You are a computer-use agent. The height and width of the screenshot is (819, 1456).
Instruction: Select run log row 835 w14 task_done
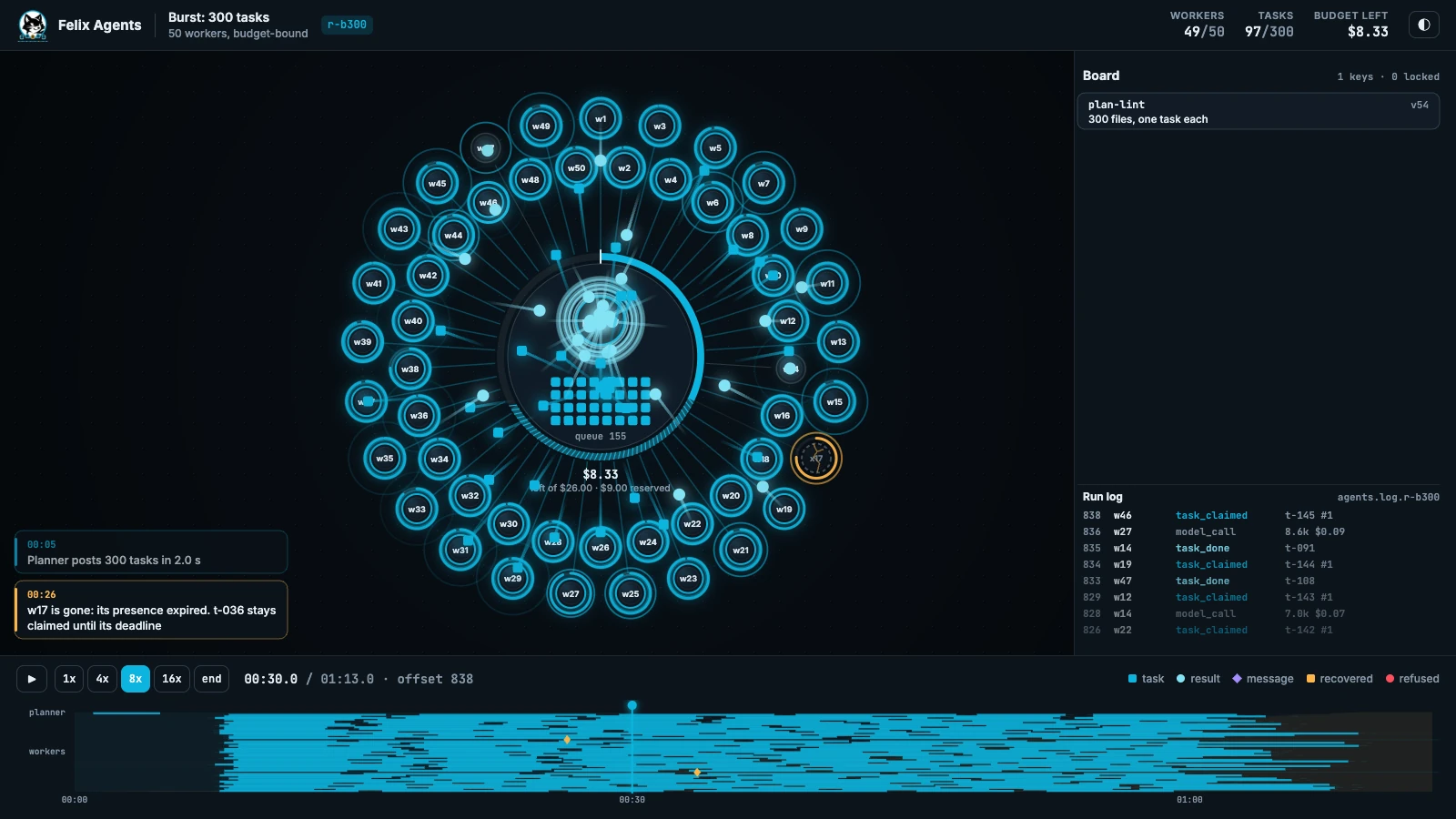pyautogui.click(x=1261, y=548)
